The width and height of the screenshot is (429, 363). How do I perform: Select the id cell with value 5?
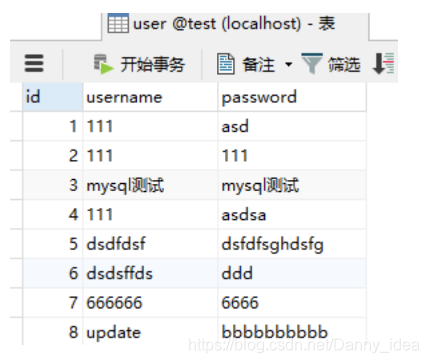click(53, 244)
